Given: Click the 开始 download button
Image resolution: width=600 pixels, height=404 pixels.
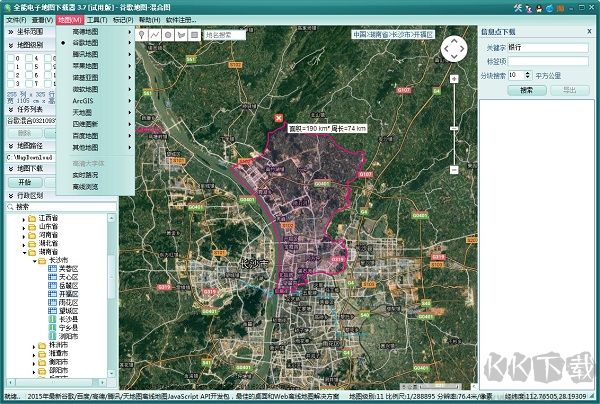Looking at the screenshot, I should coord(24,182).
